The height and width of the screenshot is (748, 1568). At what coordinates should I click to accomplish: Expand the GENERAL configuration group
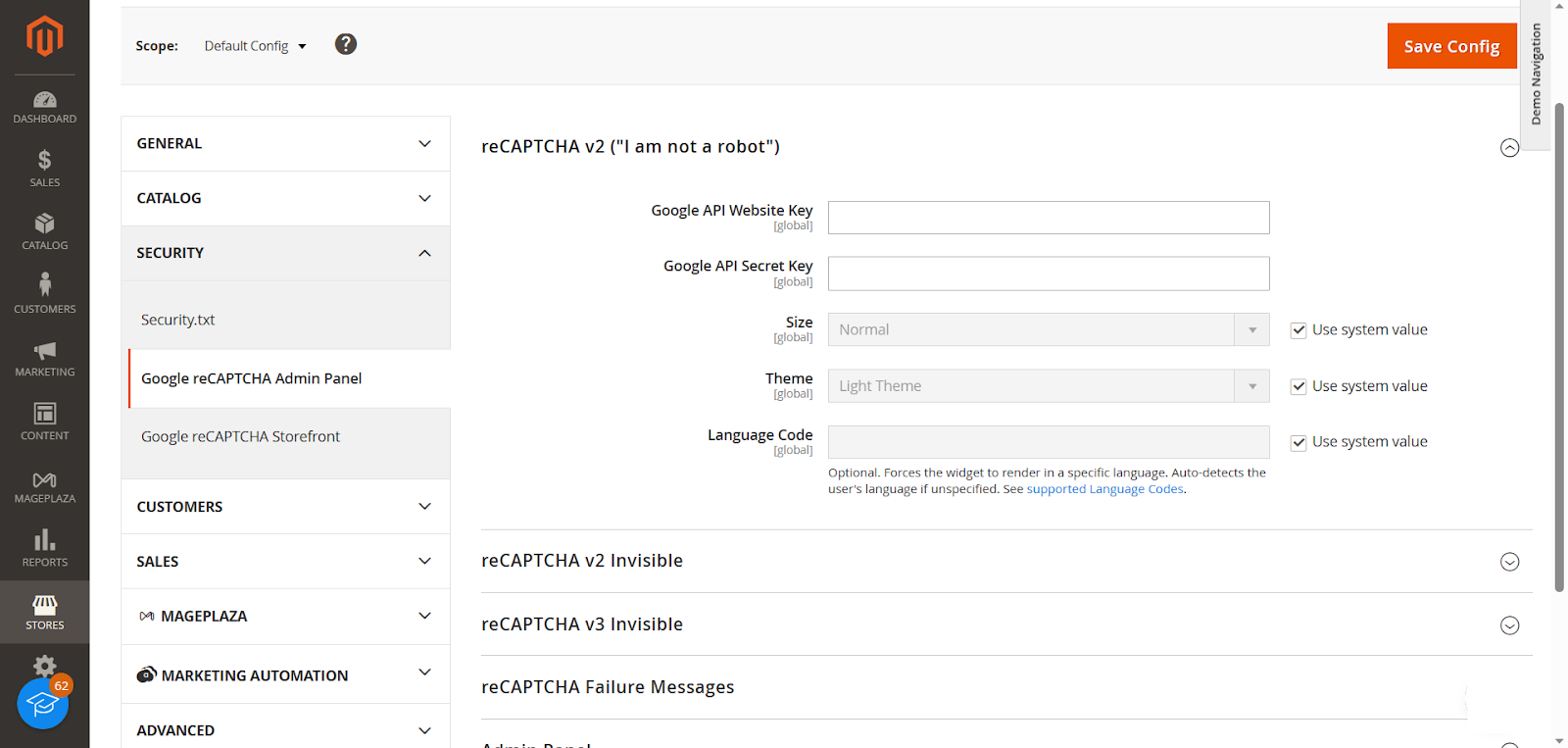click(285, 143)
